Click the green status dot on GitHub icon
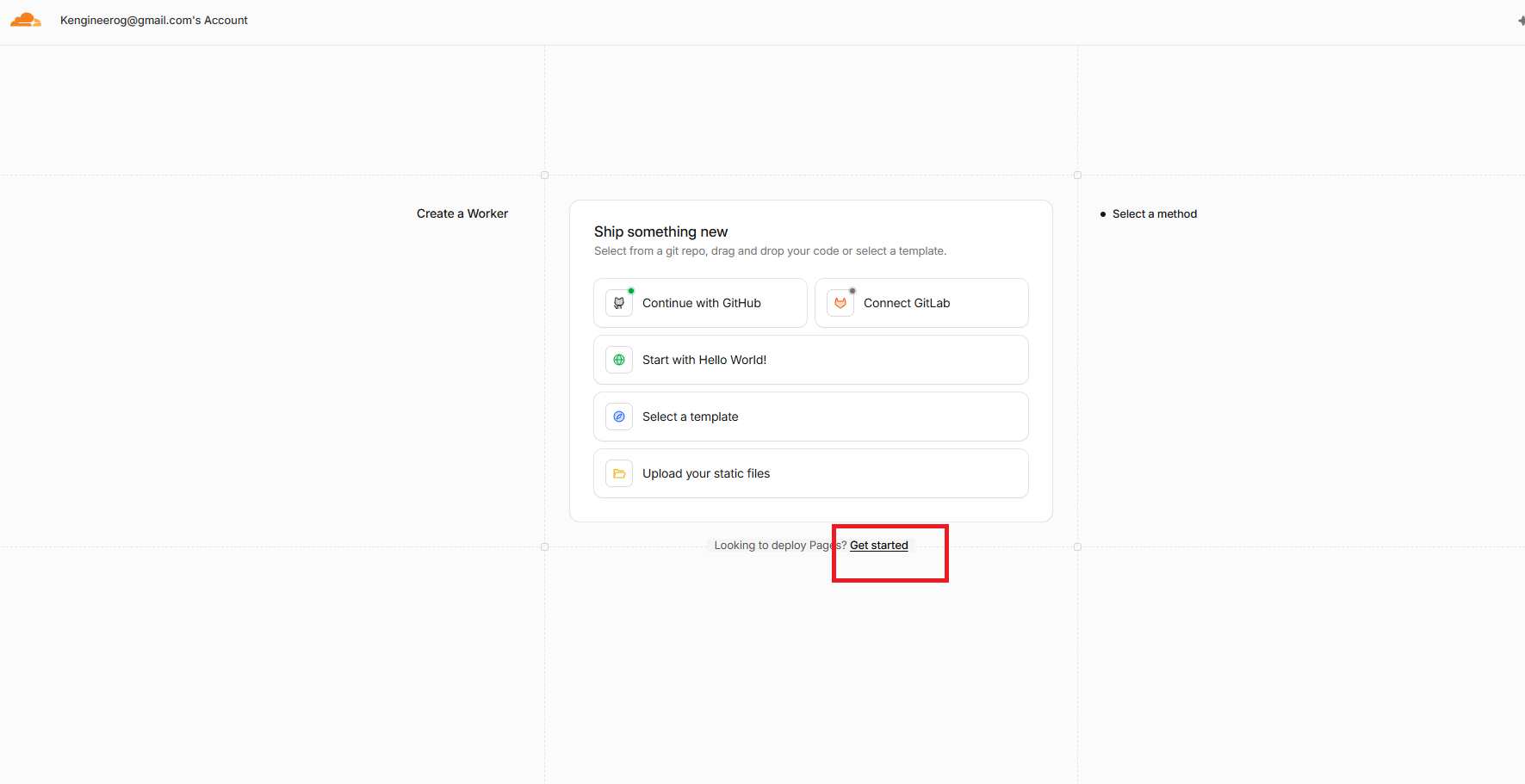Screen dimensions: 1525x784 pyautogui.click(x=631, y=291)
